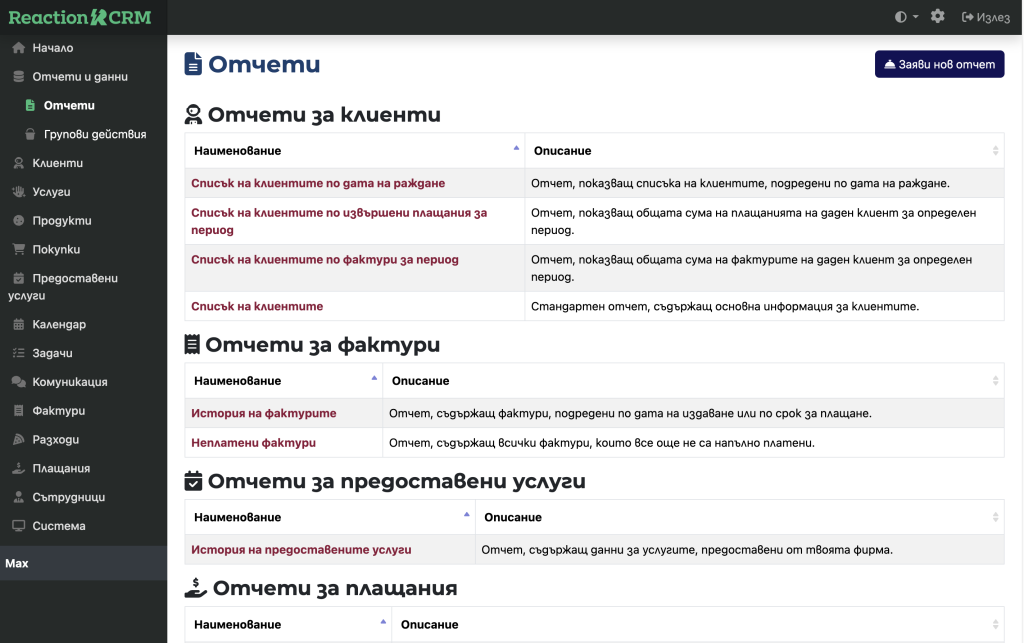This screenshot has width=1024, height=643.
Task: Open Неплатени фактури report link
Action: (x=253, y=443)
